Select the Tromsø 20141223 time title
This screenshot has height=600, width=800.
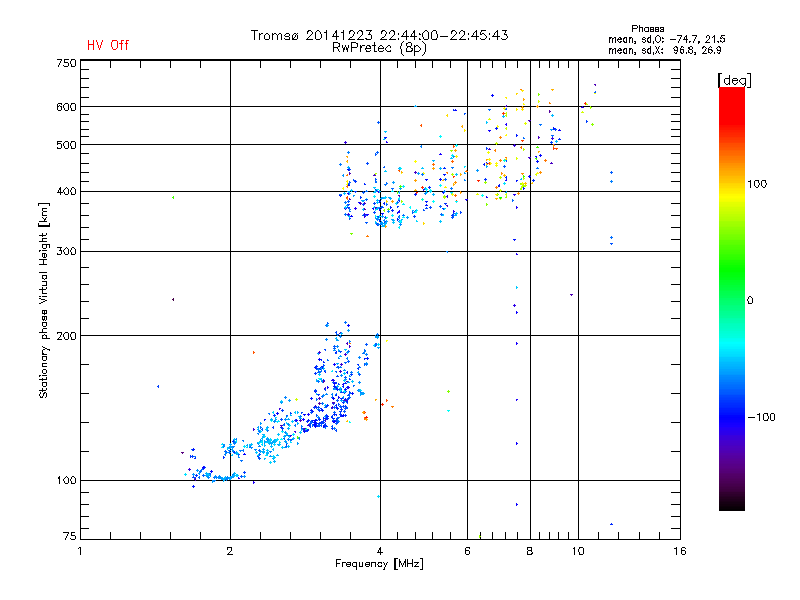(x=379, y=35)
